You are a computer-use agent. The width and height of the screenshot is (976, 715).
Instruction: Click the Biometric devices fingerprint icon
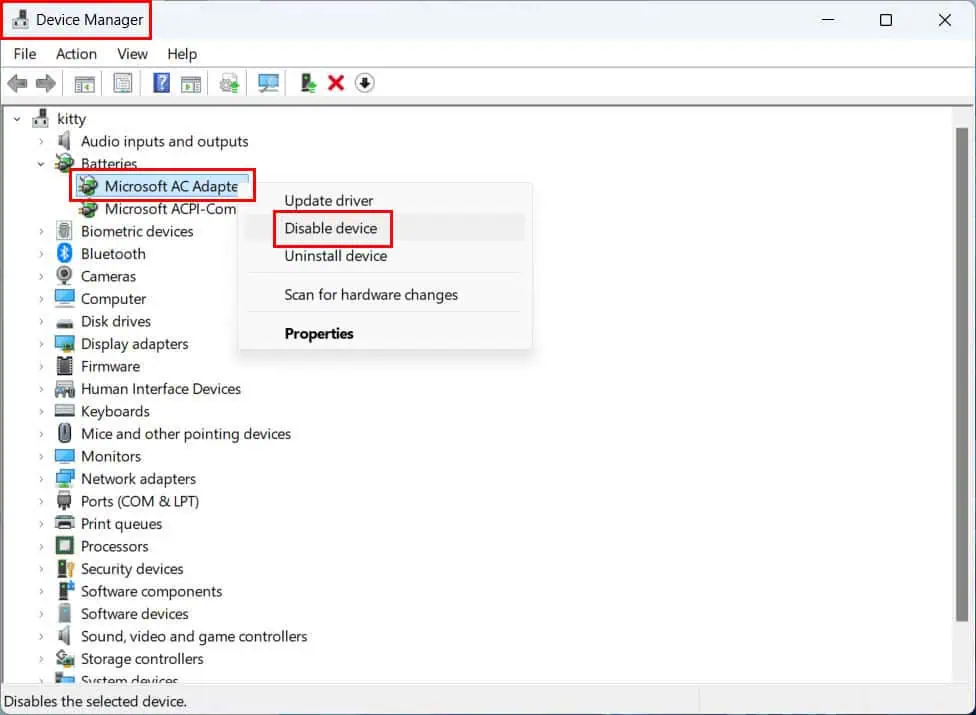pos(64,231)
